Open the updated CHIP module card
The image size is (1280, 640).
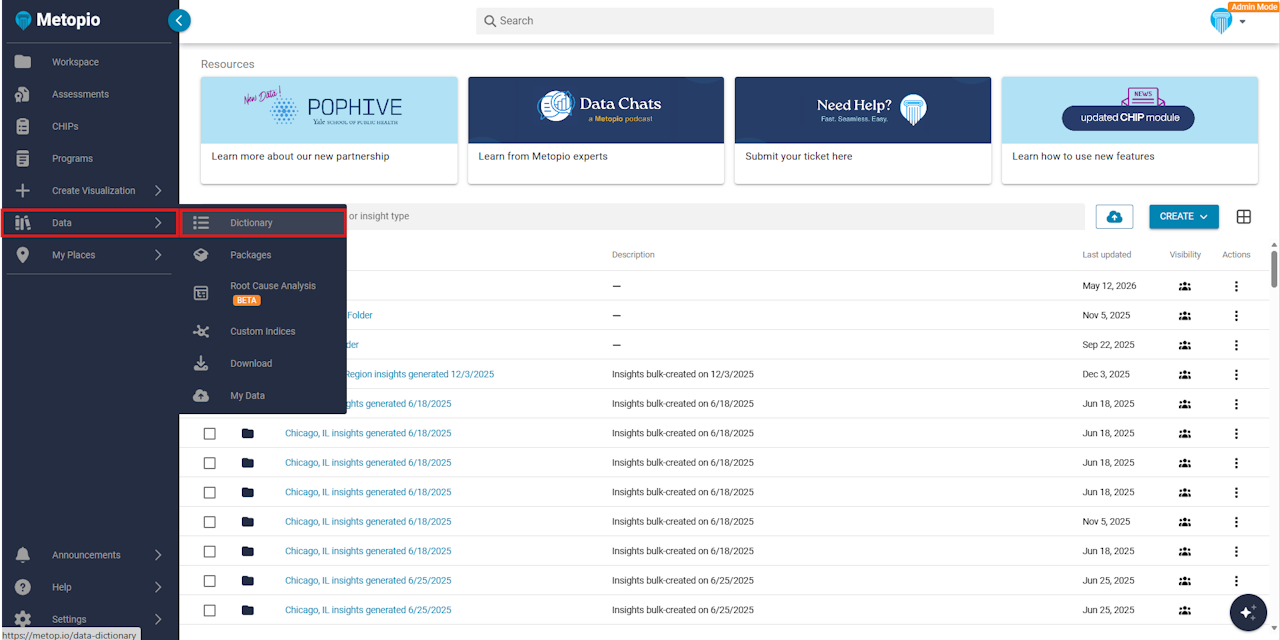[x=1130, y=130]
